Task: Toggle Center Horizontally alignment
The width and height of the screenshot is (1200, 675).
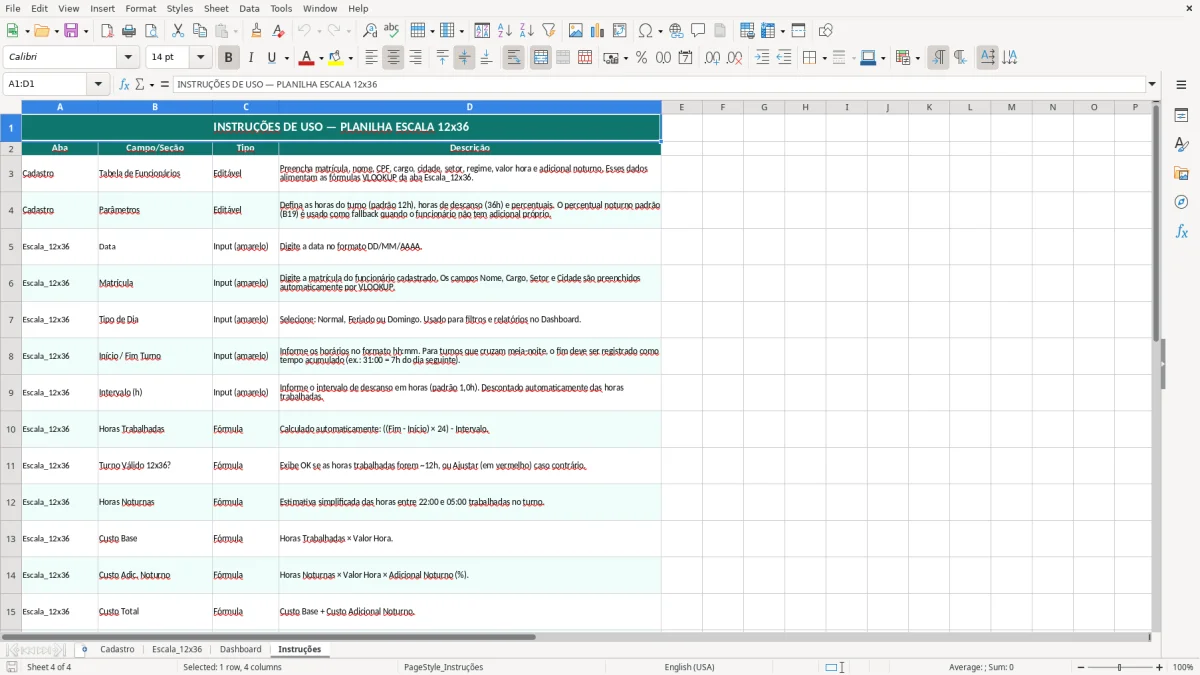Action: (x=393, y=58)
